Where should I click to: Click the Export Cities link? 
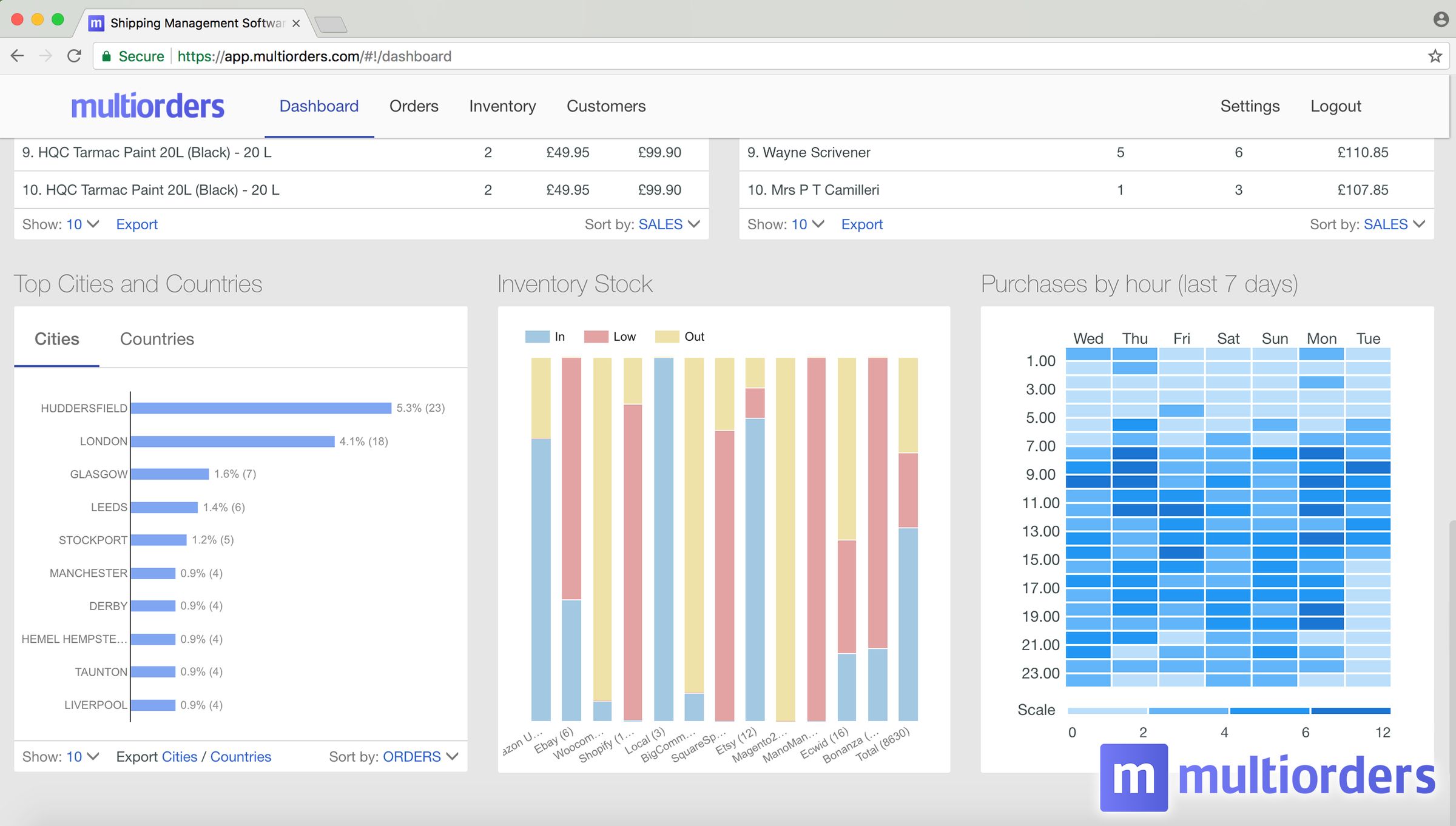(180, 756)
